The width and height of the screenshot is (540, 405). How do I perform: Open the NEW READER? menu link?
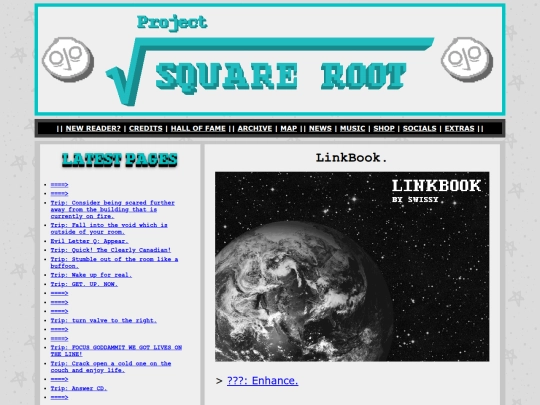93,128
